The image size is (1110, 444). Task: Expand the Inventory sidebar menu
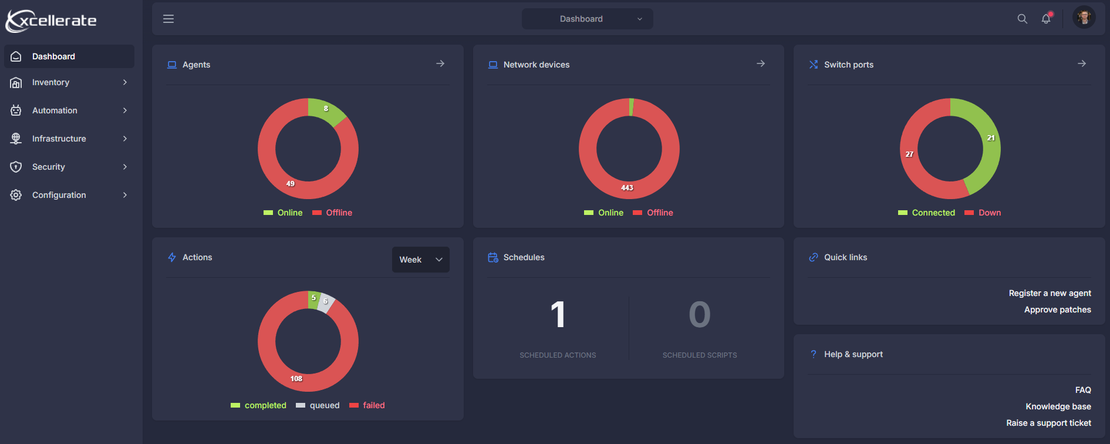(x=69, y=82)
